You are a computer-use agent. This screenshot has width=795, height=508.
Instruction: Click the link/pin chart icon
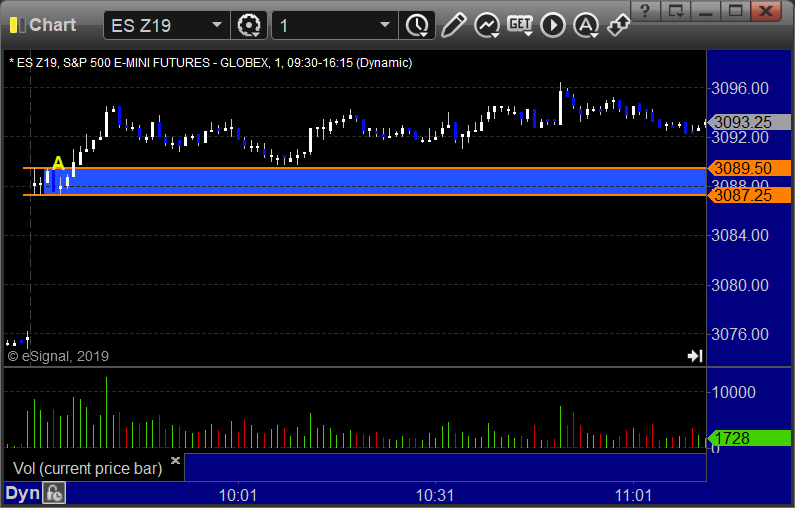point(619,25)
